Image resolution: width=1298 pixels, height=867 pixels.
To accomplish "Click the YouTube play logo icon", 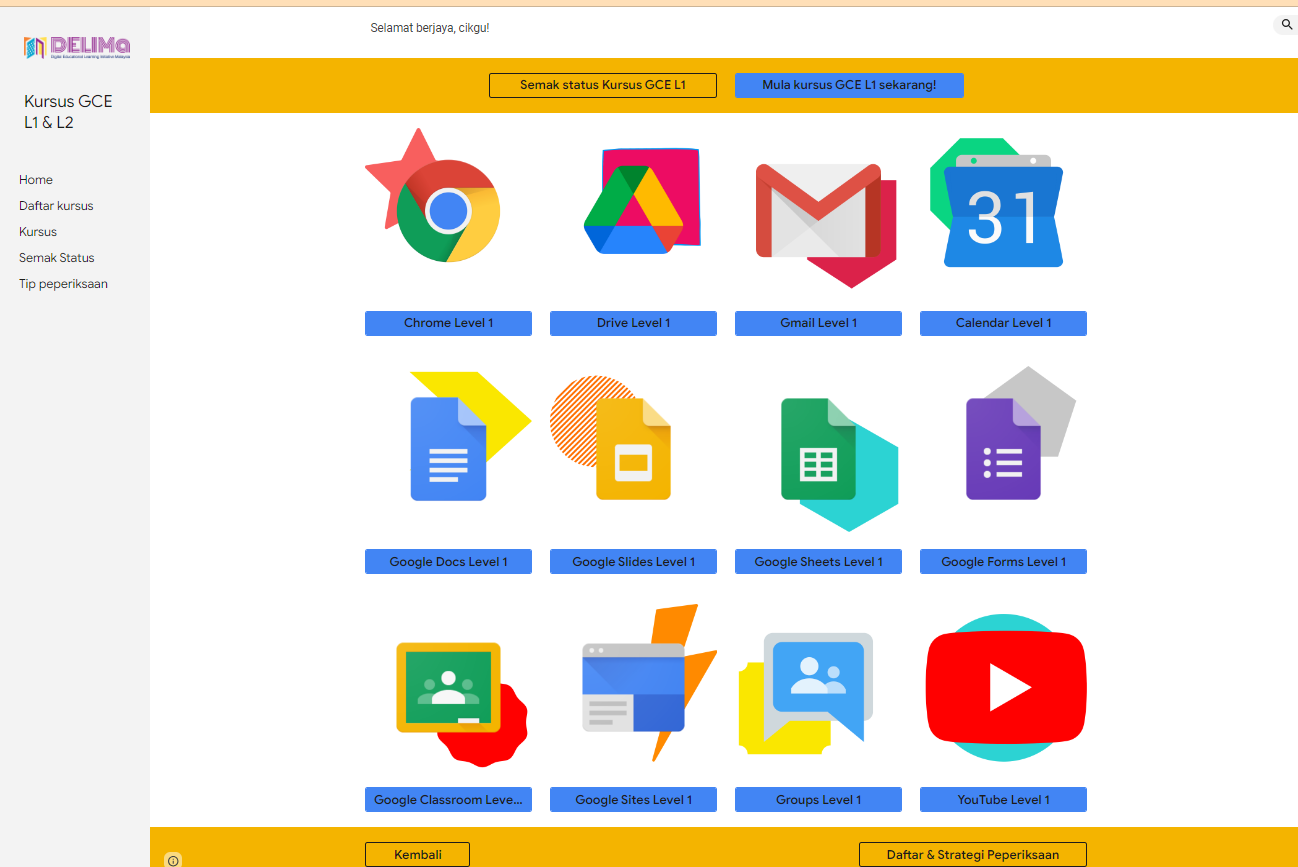I will [x=1006, y=688].
